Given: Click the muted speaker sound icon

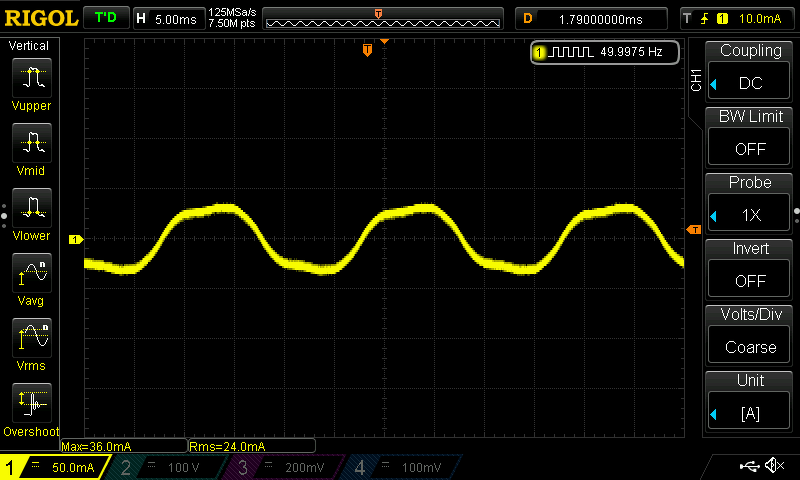Looking at the screenshot, I should [x=774, y=465].
